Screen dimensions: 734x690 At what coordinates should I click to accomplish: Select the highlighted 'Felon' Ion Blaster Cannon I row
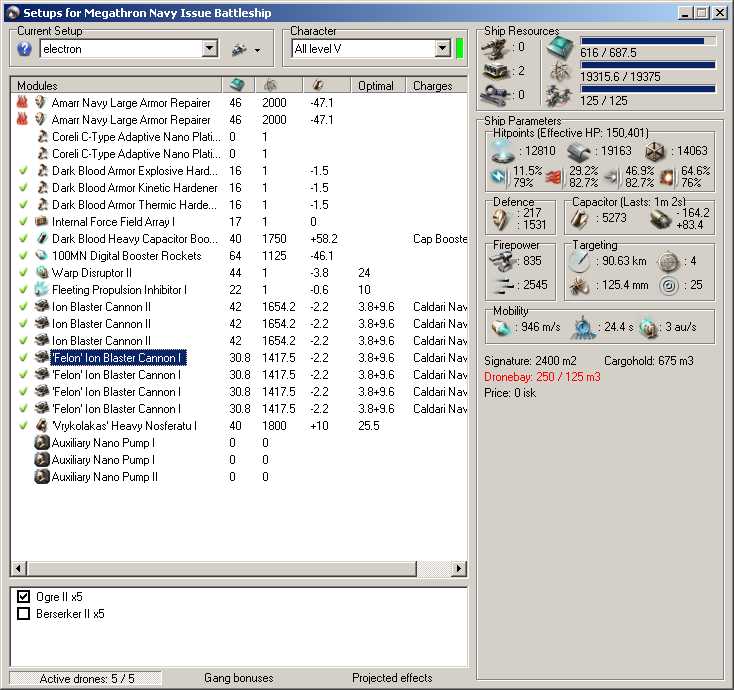(239, 358)
